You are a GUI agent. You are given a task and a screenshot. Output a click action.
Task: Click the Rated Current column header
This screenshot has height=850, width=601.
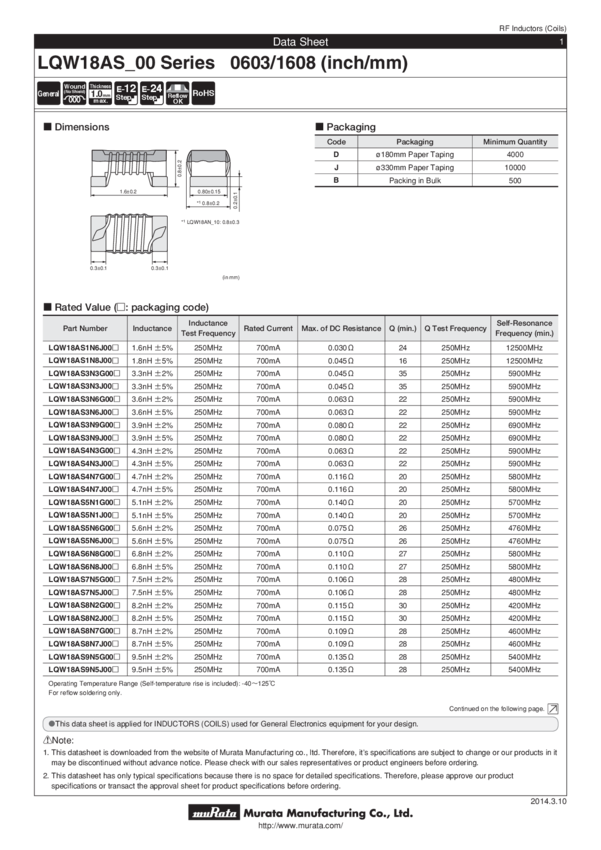268,328
